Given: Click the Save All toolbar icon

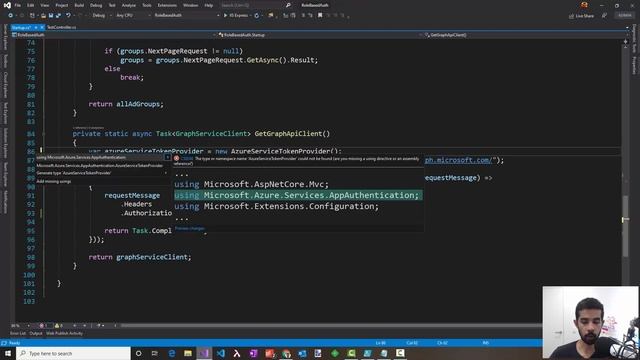Looking at the screenshot, I should (x=58, y=16).
